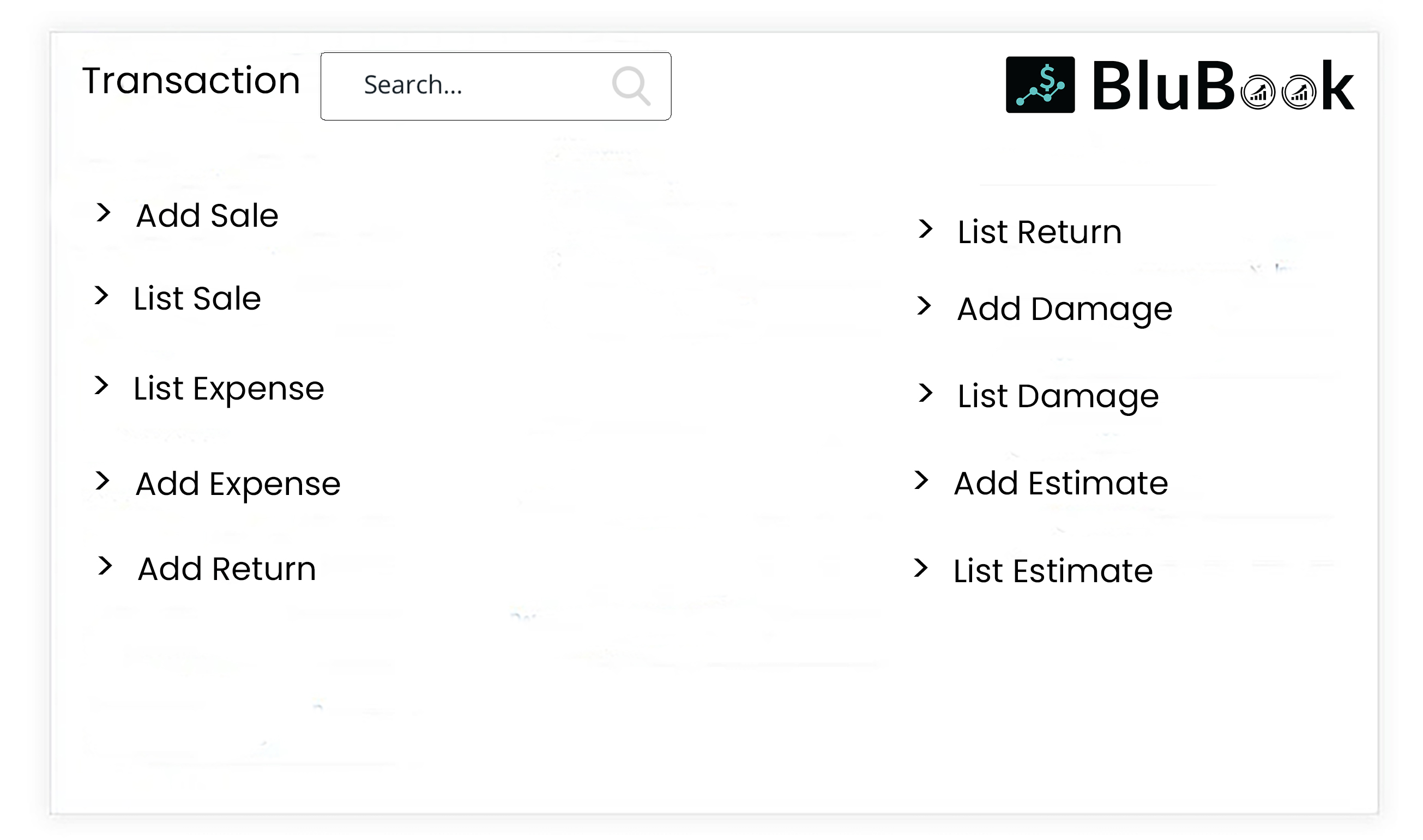This screenshot has height=840, width=1423.
Task: Expand the chevron beside Add Sale
Action: click(x=103, y=213)
